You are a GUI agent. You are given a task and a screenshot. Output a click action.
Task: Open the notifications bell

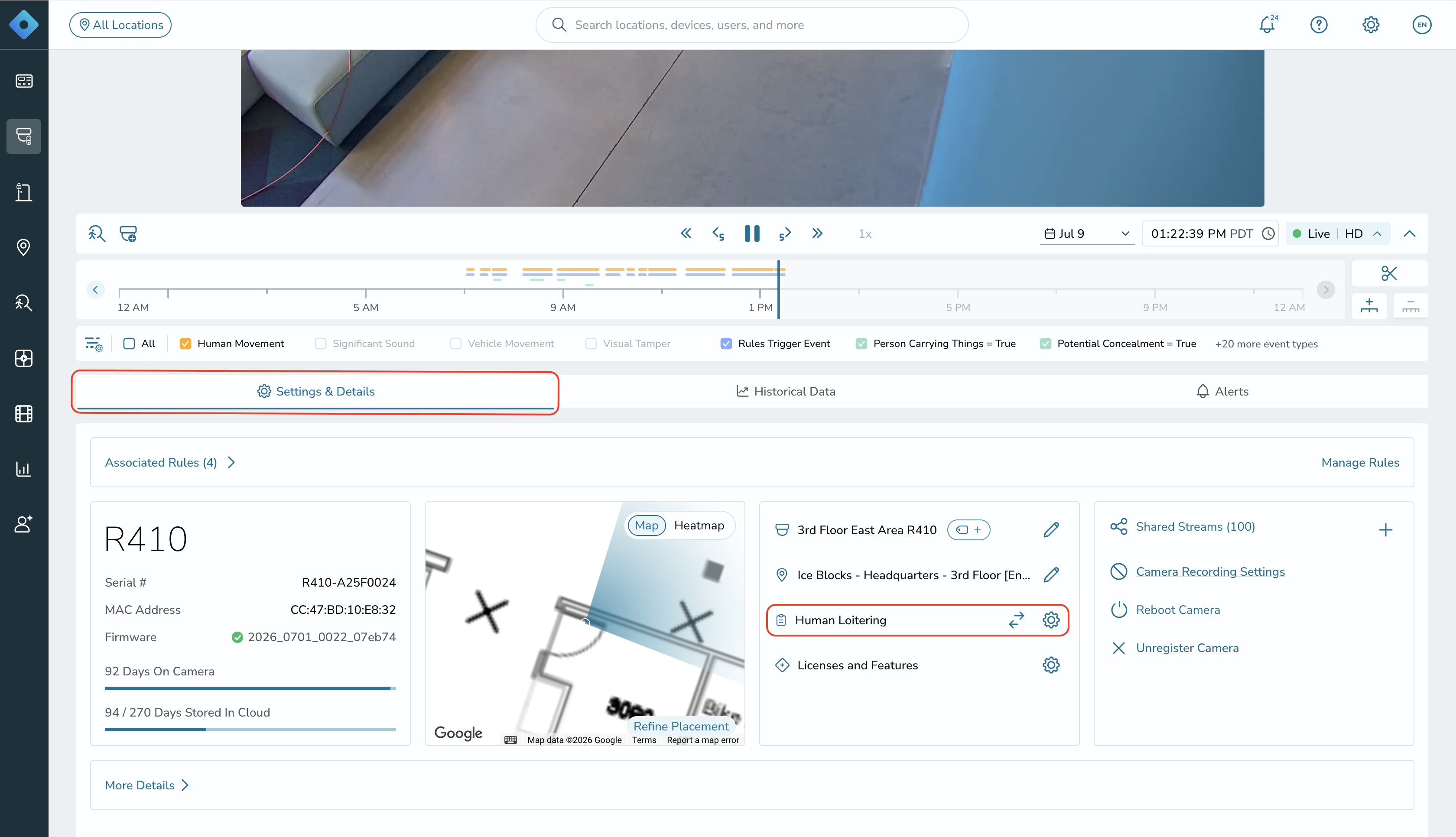[x=1267, y=25]
